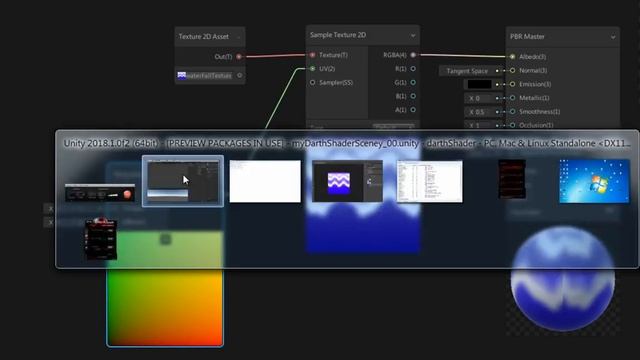
Task: Click the Emission(3) port on PBR Master
Action: pos(512,84)
